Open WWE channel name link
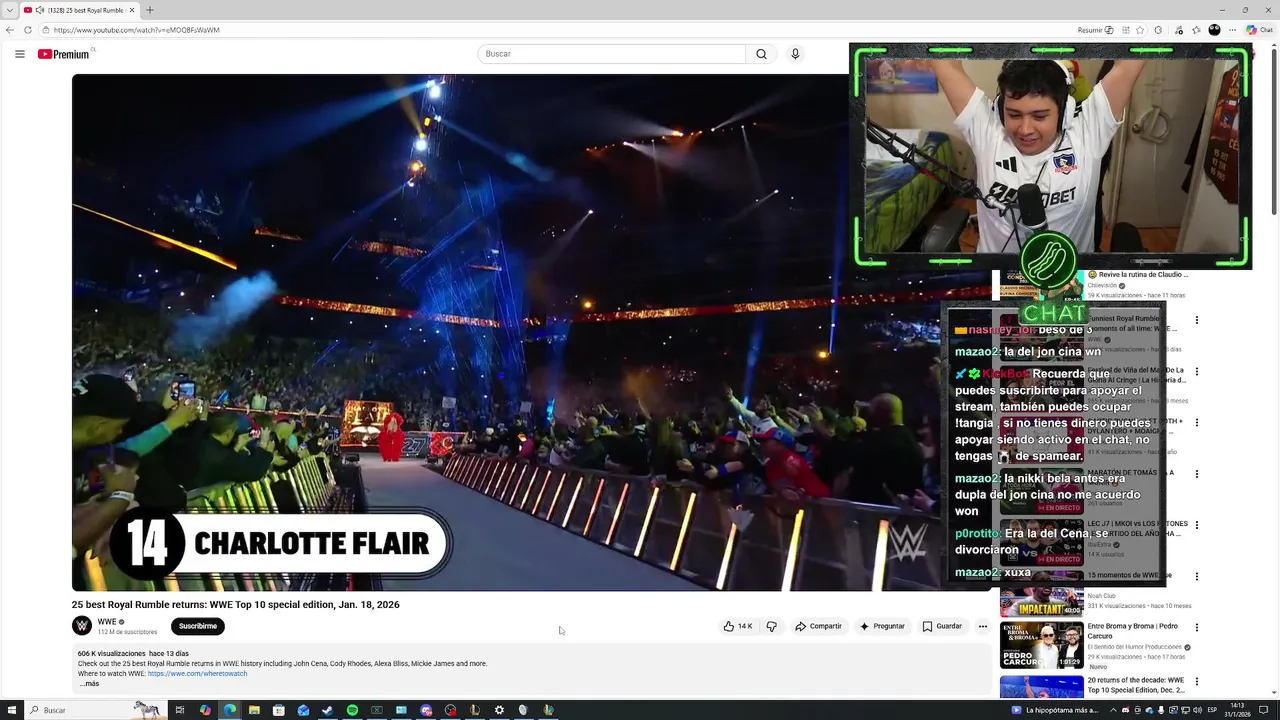The height and width of the screenshot is (720, 1280). coord(107,622)
